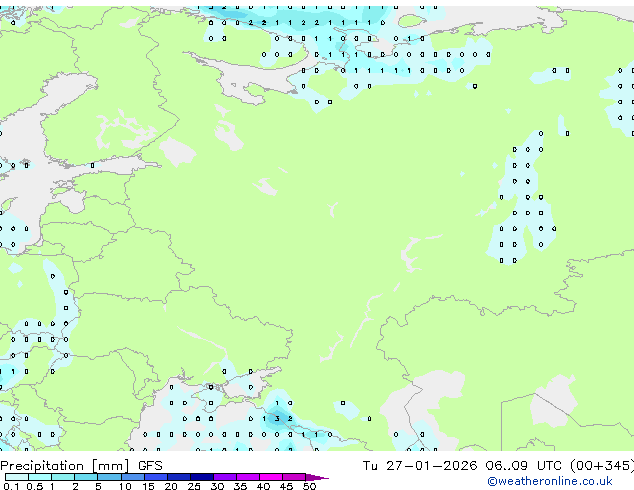Screen dimensions: 634x490
Task: Click the legend value "15"
Action: click(x=148, y=486)
